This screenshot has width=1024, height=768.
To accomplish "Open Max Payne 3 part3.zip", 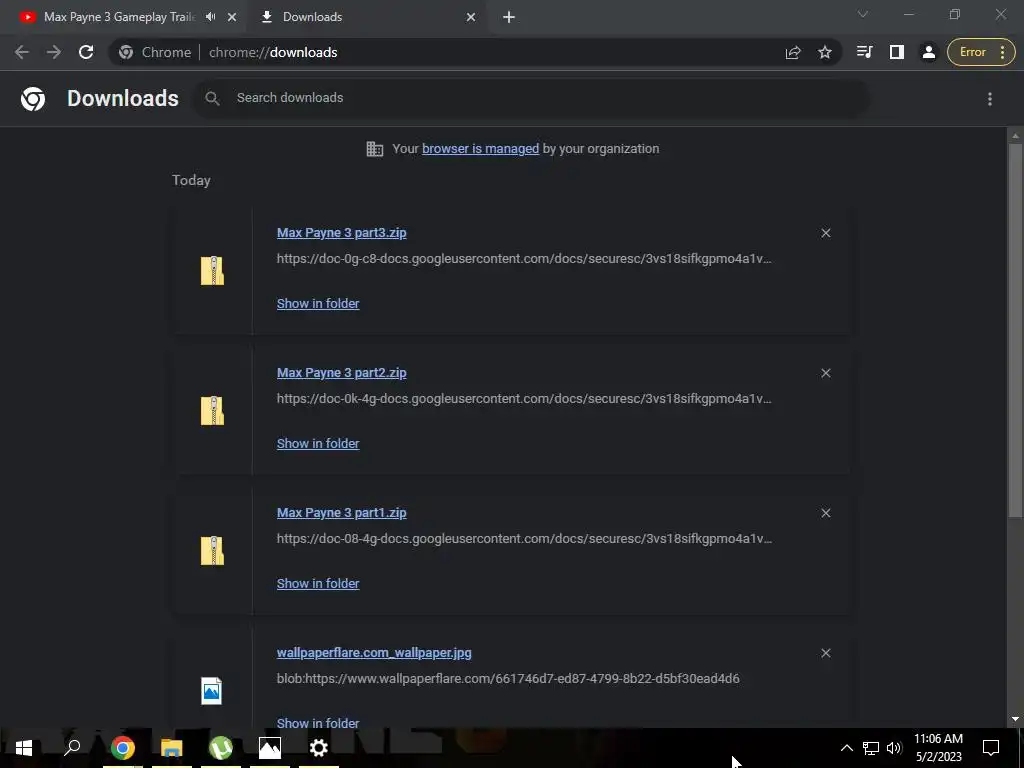I will click(342, 232).
